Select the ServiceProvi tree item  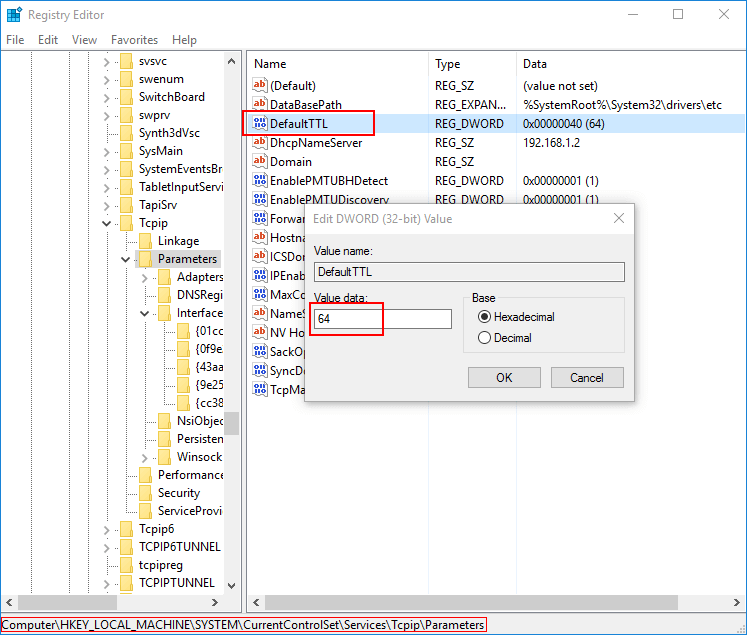click(190, 511)
